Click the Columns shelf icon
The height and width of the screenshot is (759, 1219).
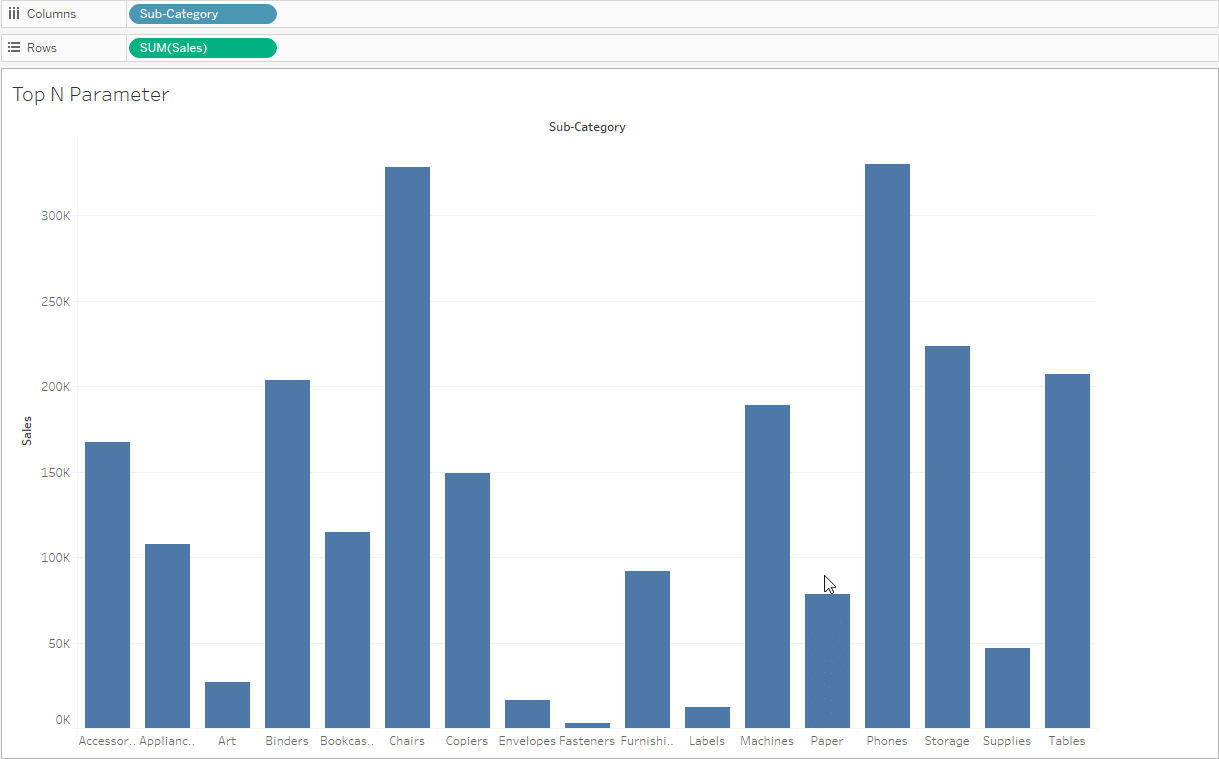click(14, 14)
